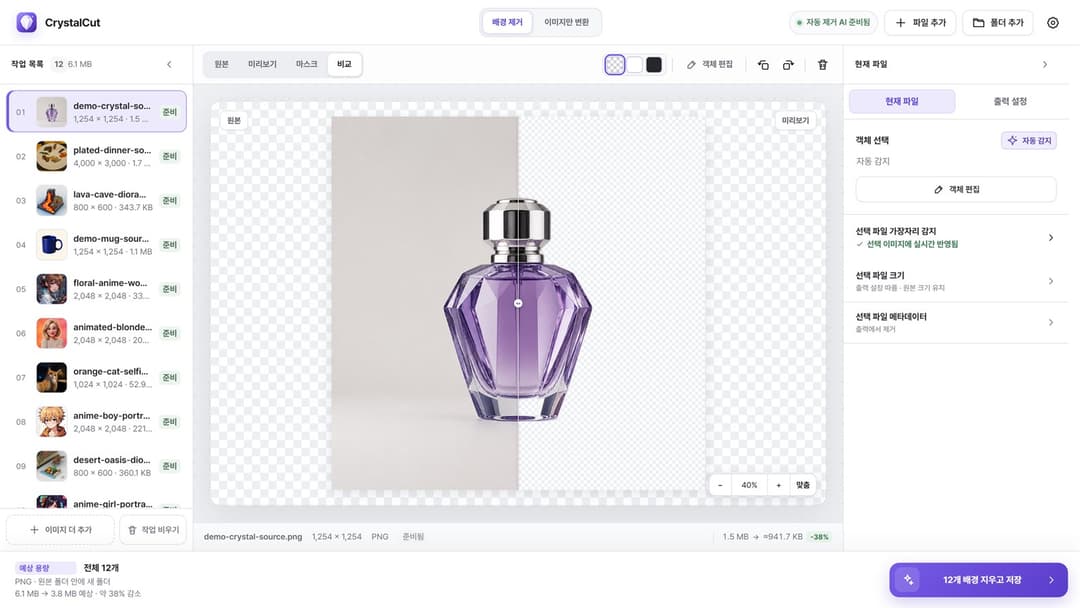Image resolution: width=1080 pixels, height=608 pixels.
Task: Zoom in with plus button
Action: [778, 485]
